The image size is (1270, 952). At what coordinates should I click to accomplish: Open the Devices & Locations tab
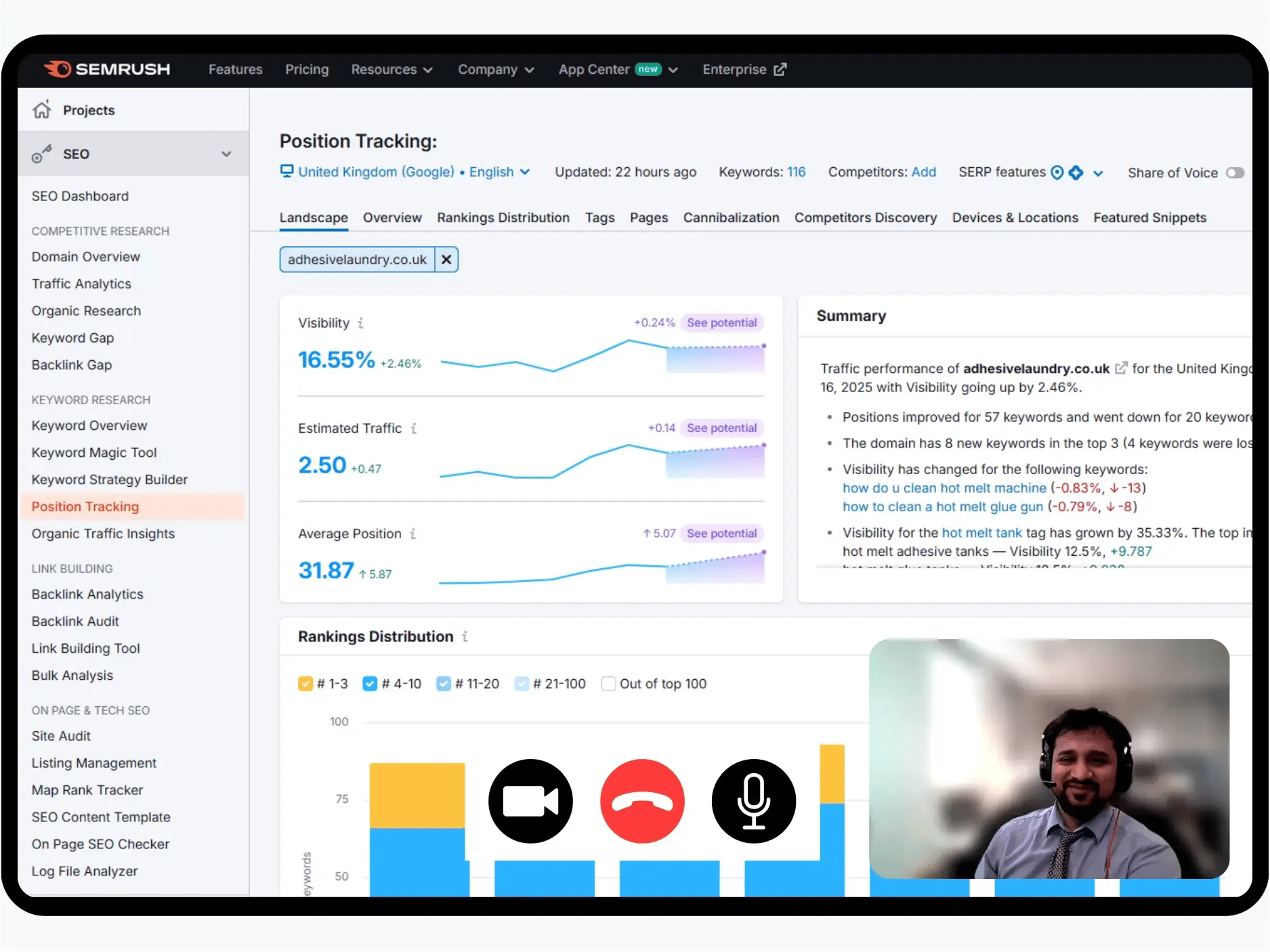pos(1015,218)
